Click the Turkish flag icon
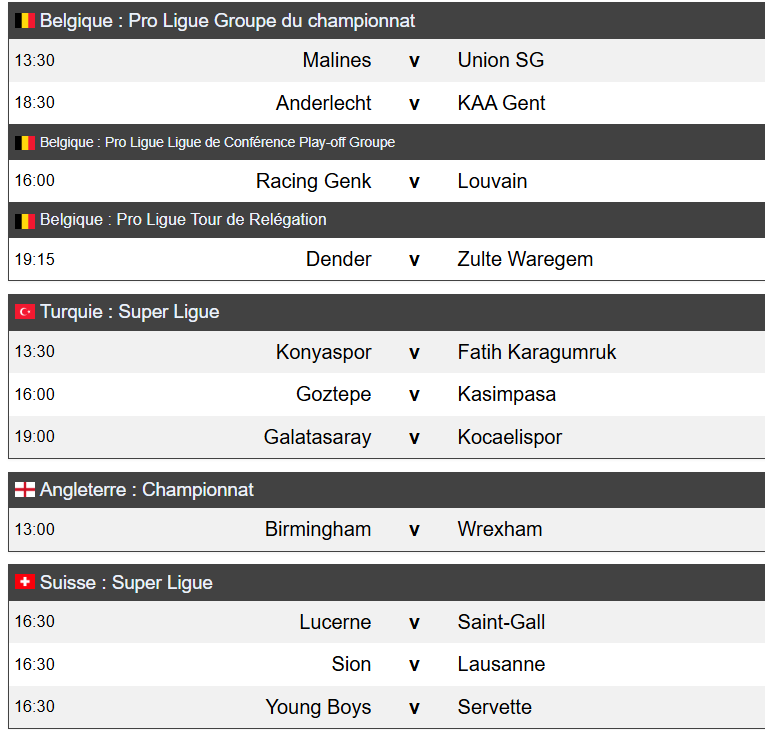 click(x=25, y=312)
